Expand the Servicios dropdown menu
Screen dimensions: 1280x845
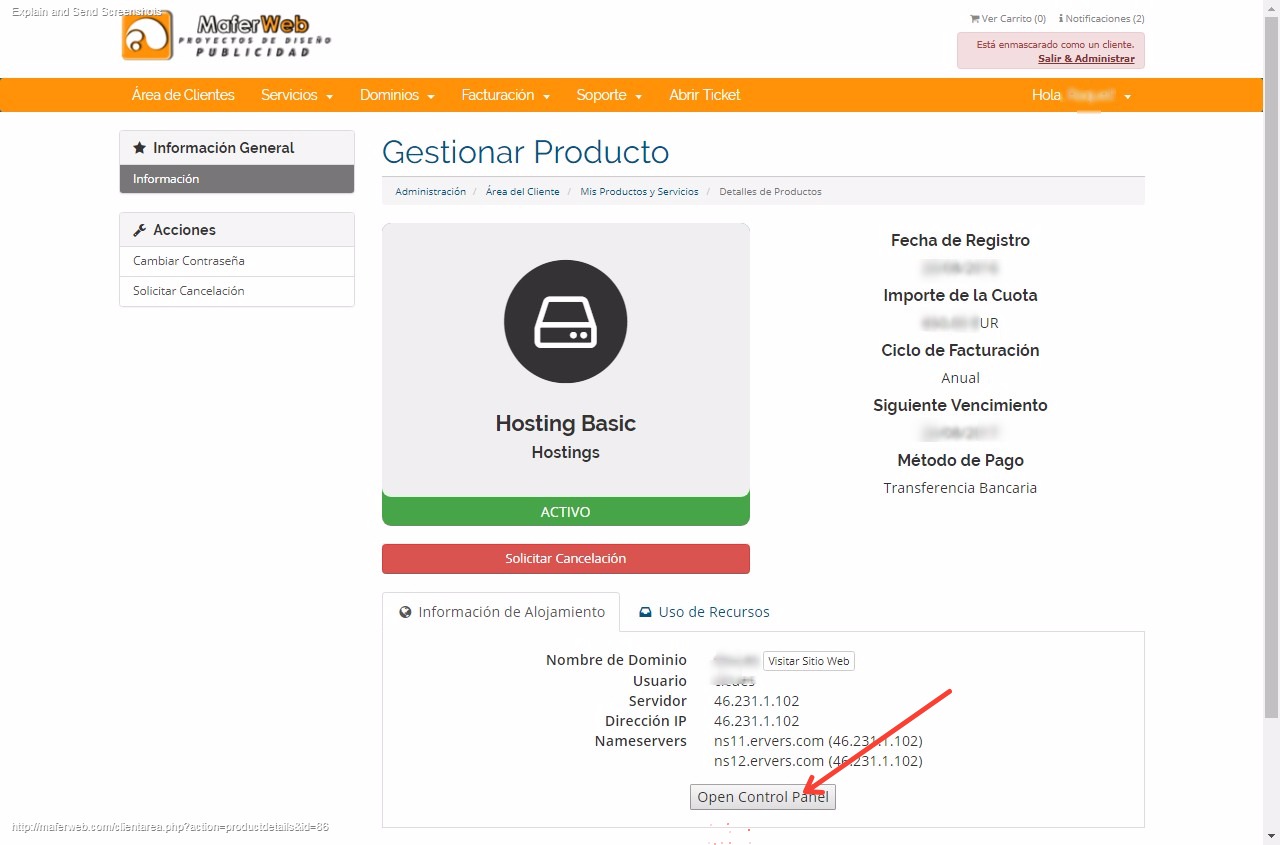[x=296, y=95]
